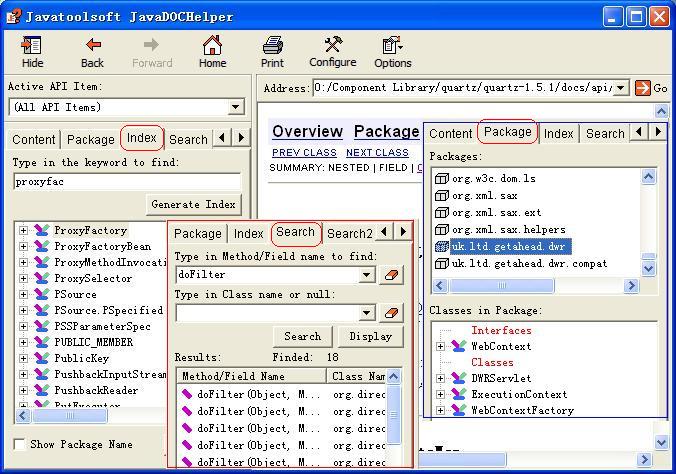This screenshot has height=474, width=676.
Task: Click the keyword input field containing proxyfac
Action: tap(126, 181)
